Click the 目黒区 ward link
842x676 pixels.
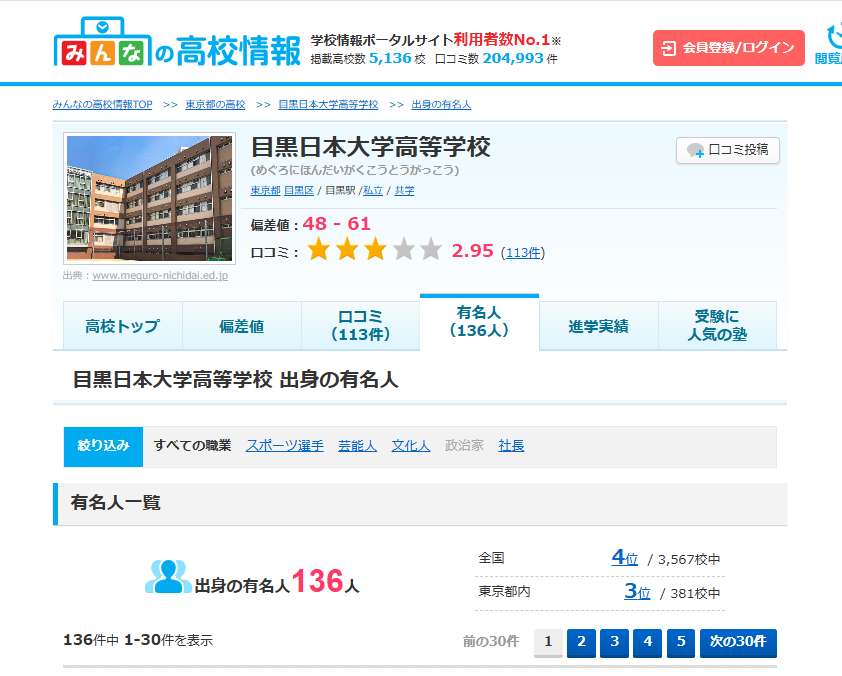(299, 191)
